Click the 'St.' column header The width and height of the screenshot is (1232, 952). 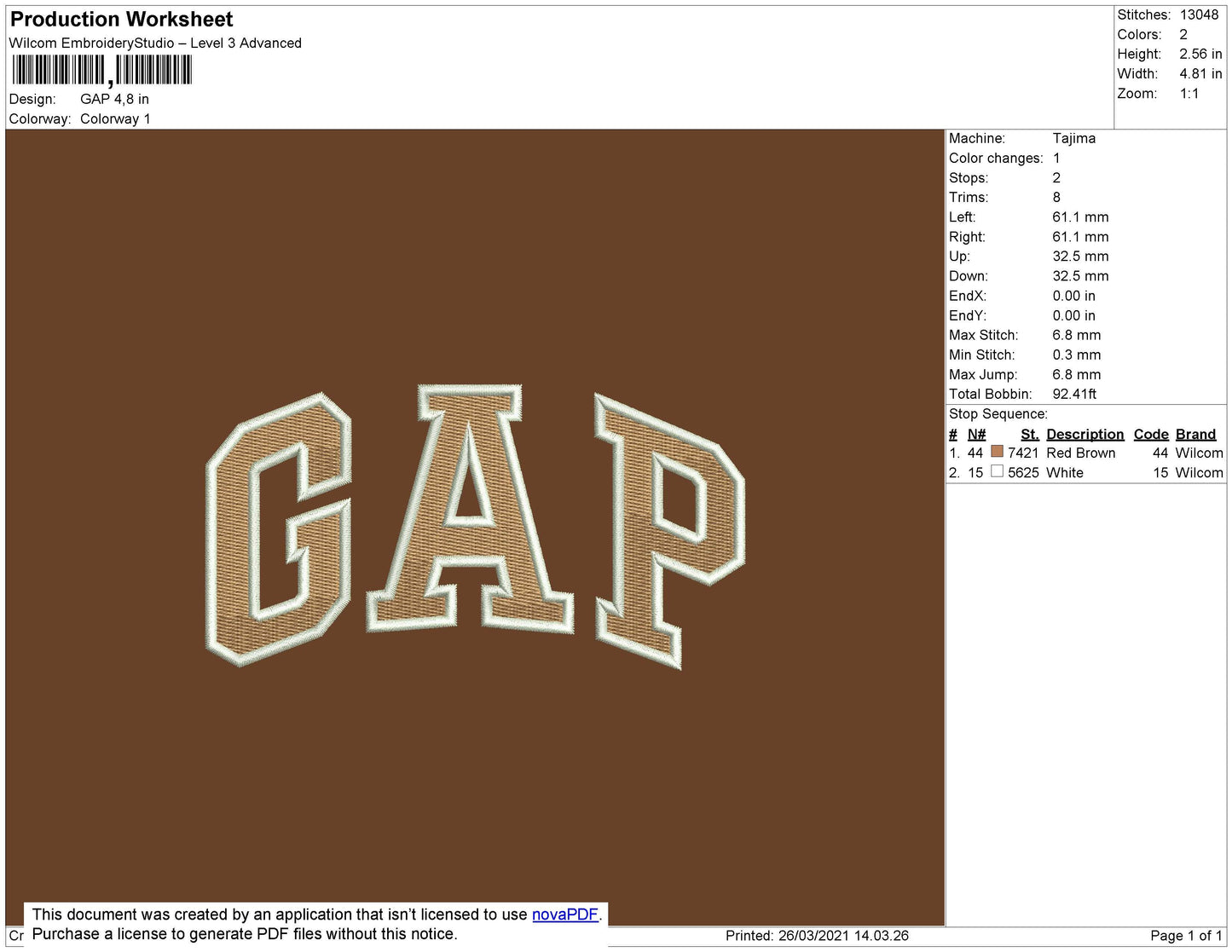(x=1030, y=435)
